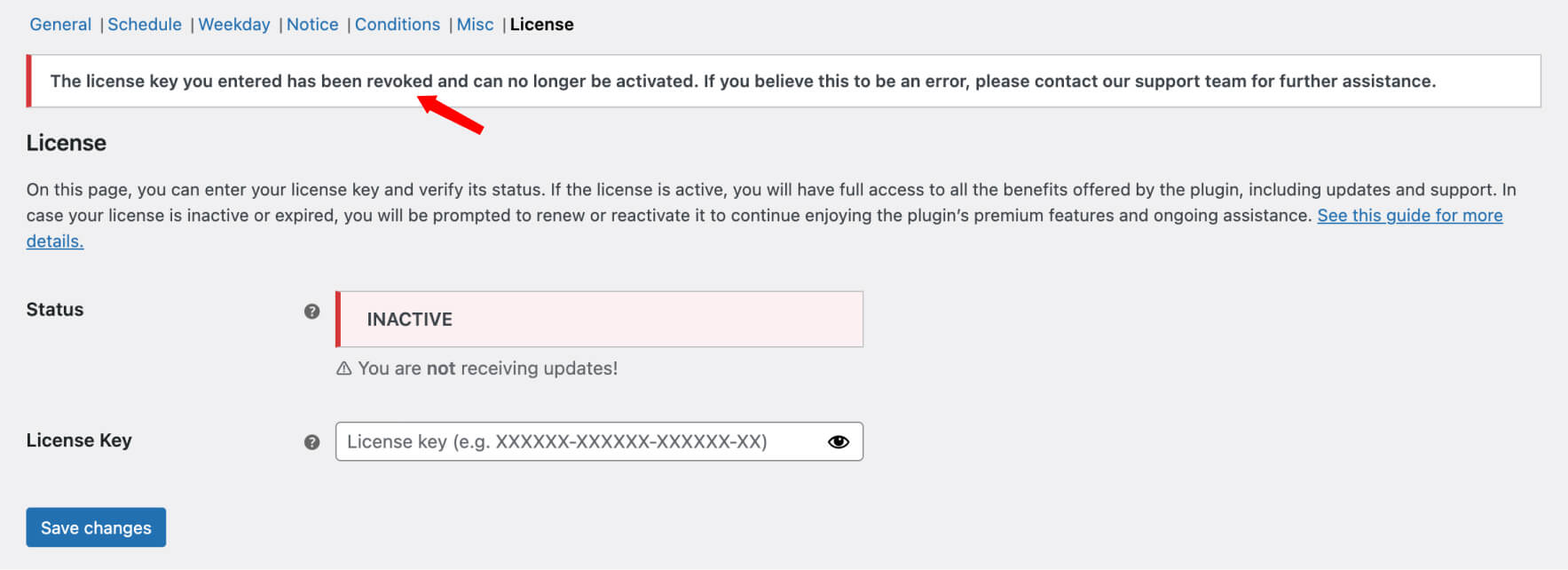Click the revoked license error notice

784,81
